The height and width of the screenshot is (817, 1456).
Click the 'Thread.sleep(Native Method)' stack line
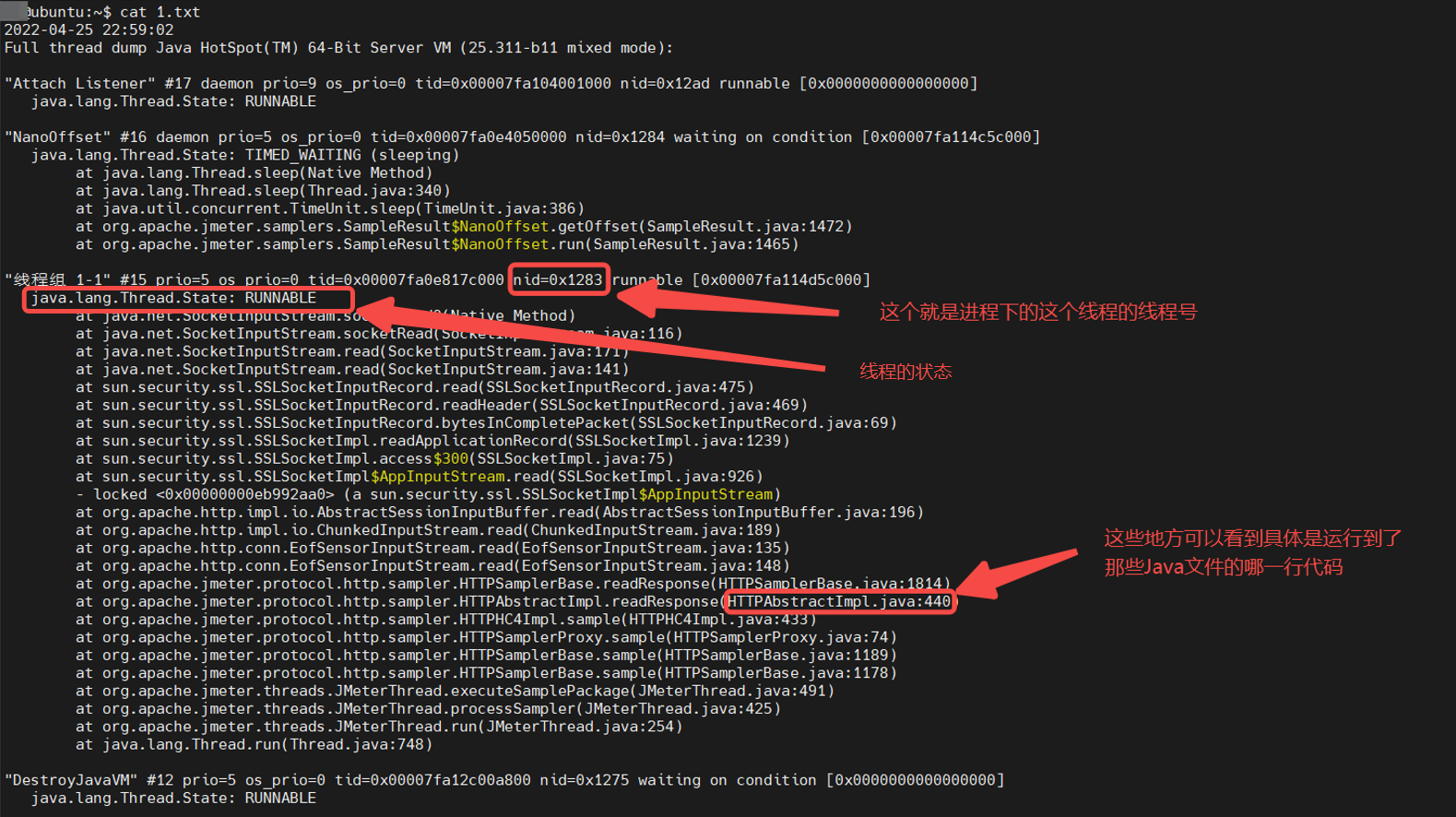[x=254, y=173]
